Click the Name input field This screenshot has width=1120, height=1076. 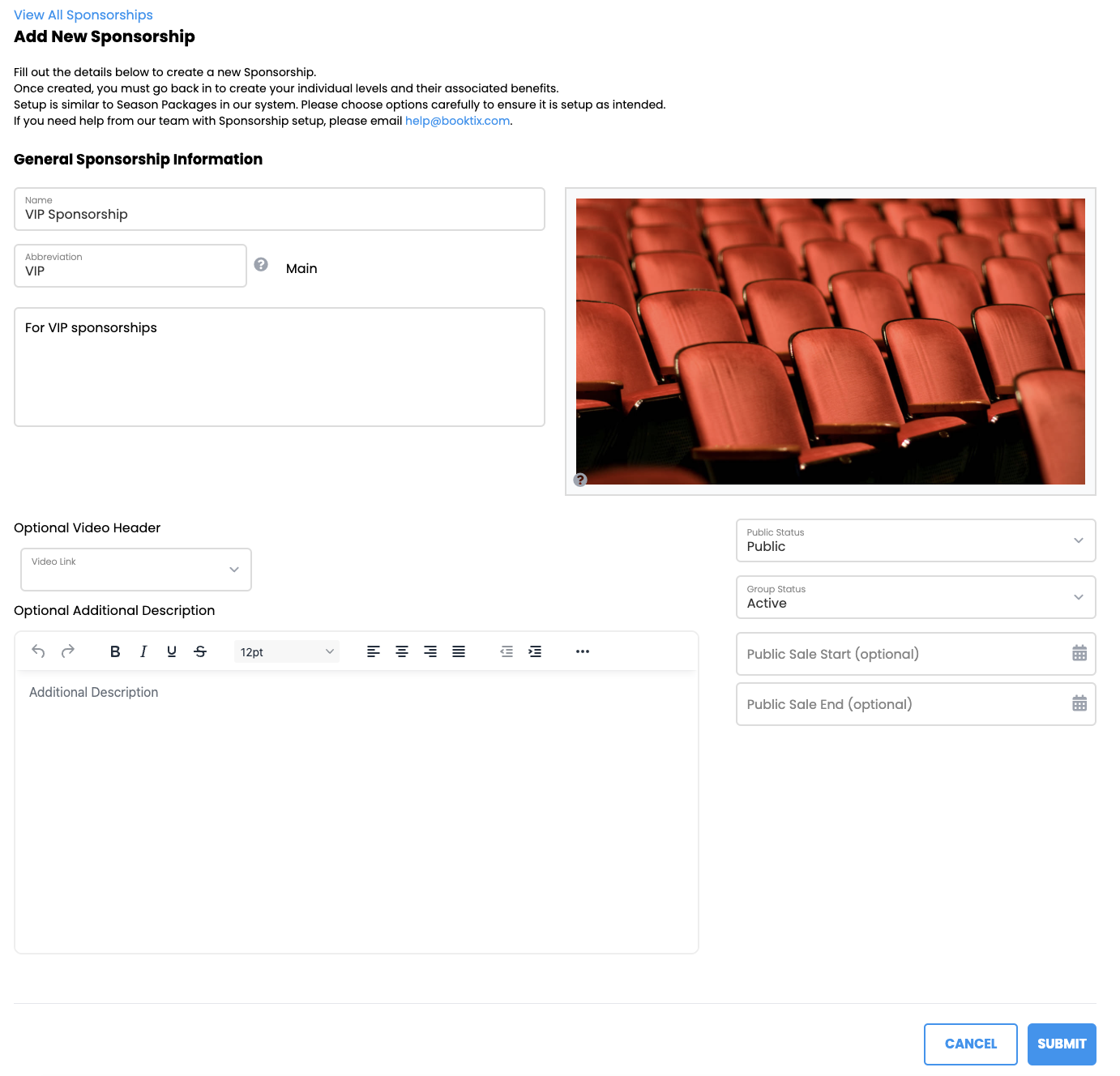coord(280,209)
